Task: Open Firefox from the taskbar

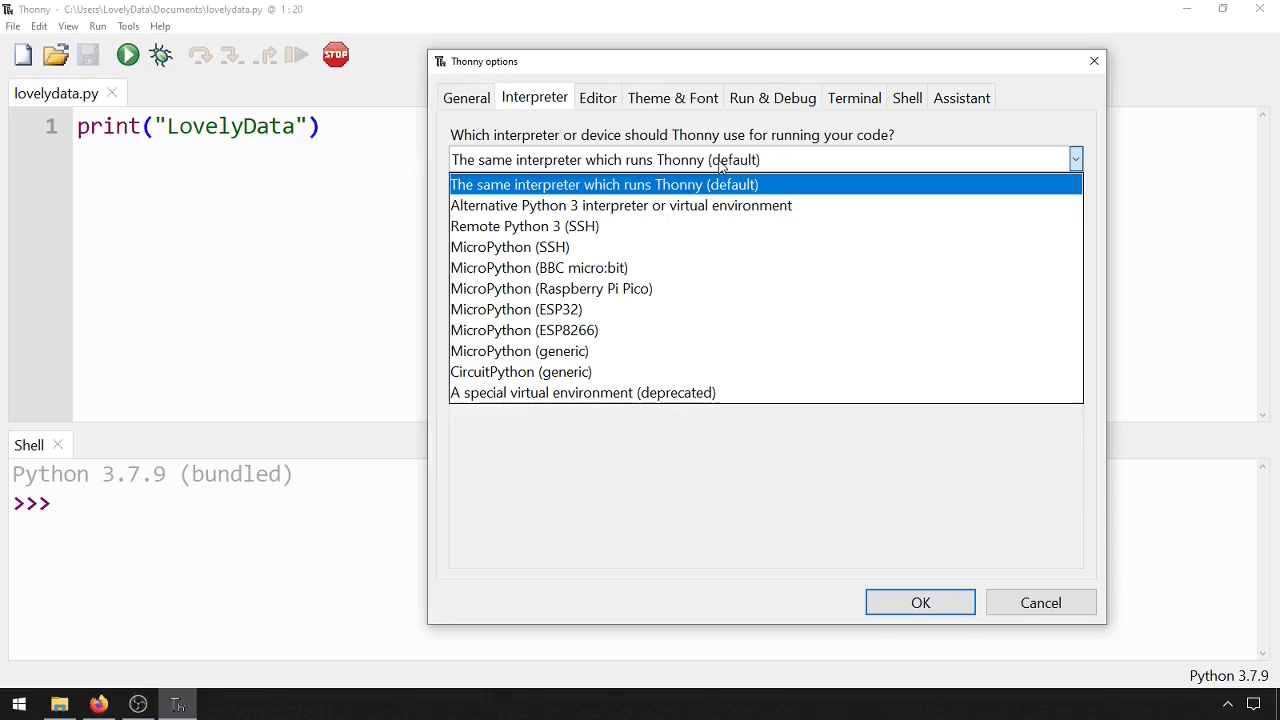Action: pyautogui.click(x=99, y=705)
